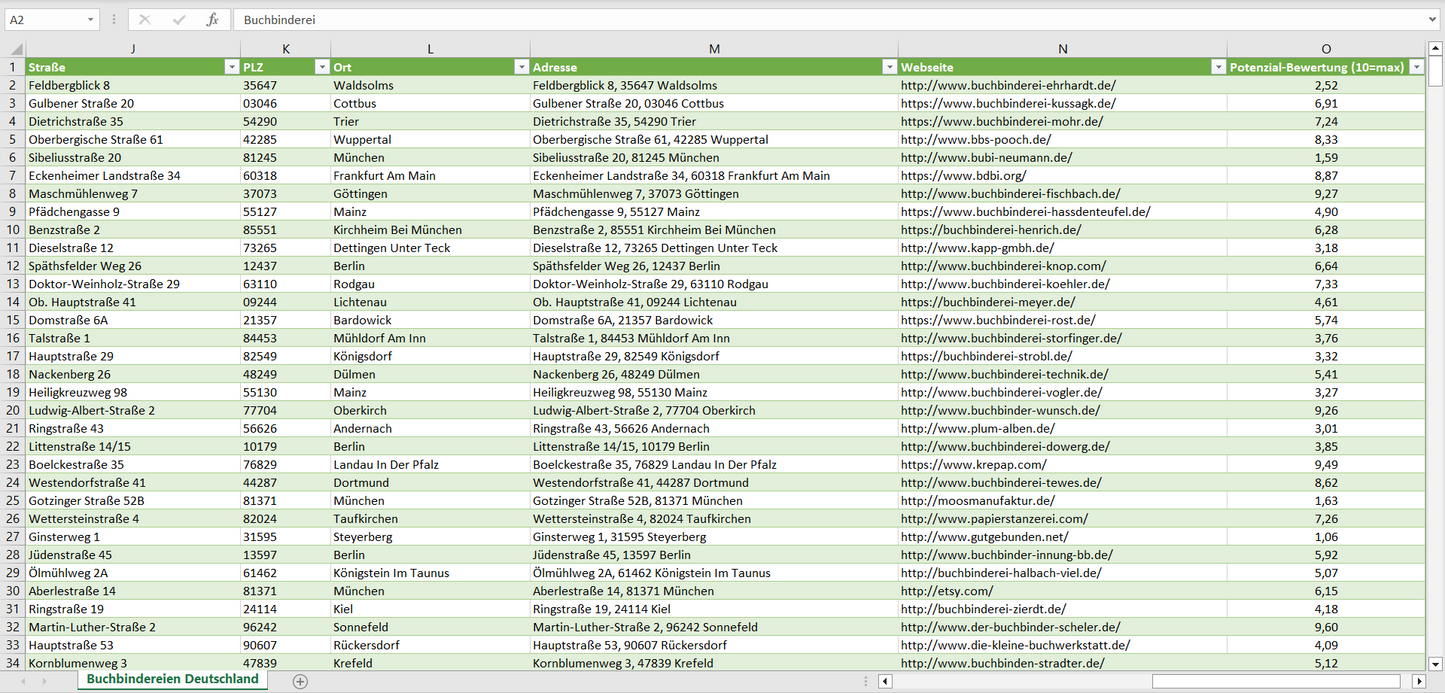Click the vertical scroll down arrow

pos(1436,662)
